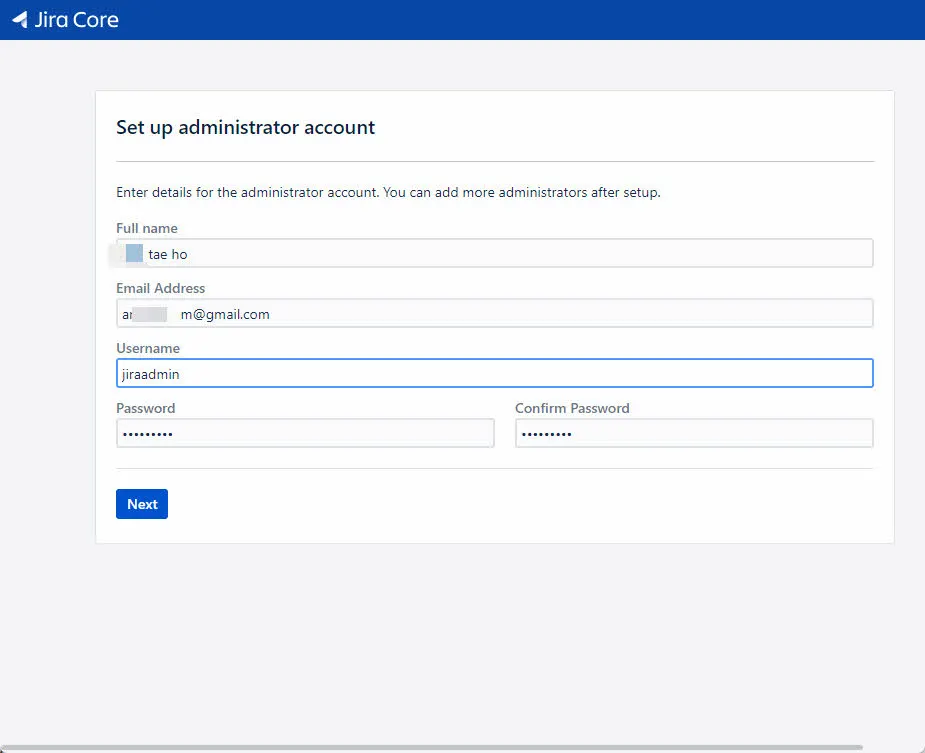Click the Username label
The height and width of the screenshot is (753, 925).
click(148, 348)
